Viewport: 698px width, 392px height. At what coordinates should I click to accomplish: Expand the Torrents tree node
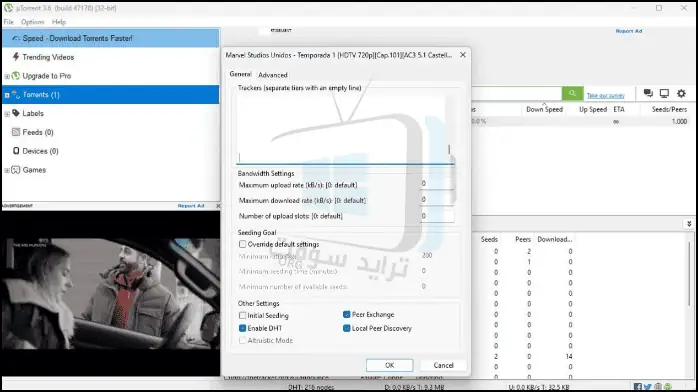tap(7, 95)
